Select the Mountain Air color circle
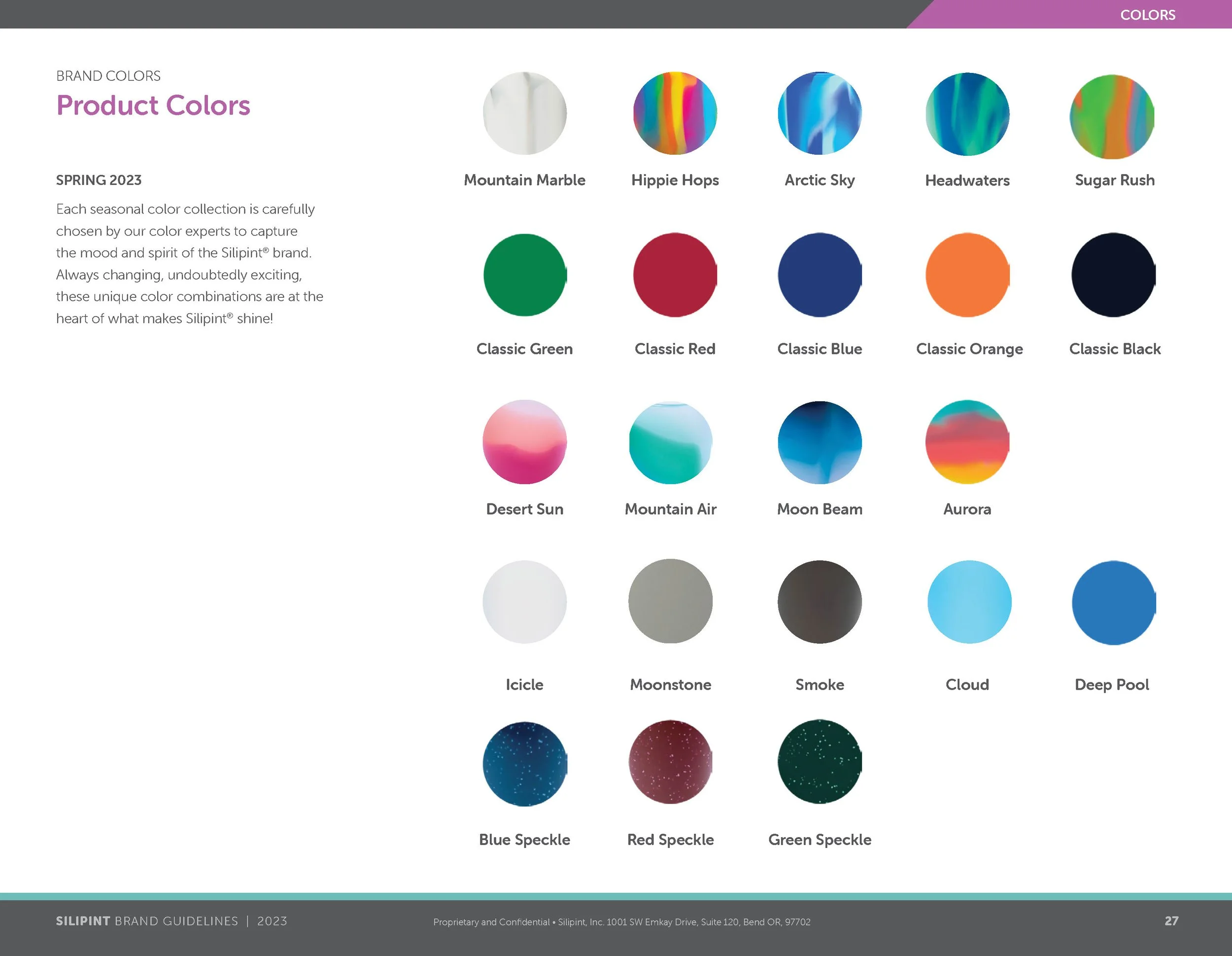 (671, 444)
